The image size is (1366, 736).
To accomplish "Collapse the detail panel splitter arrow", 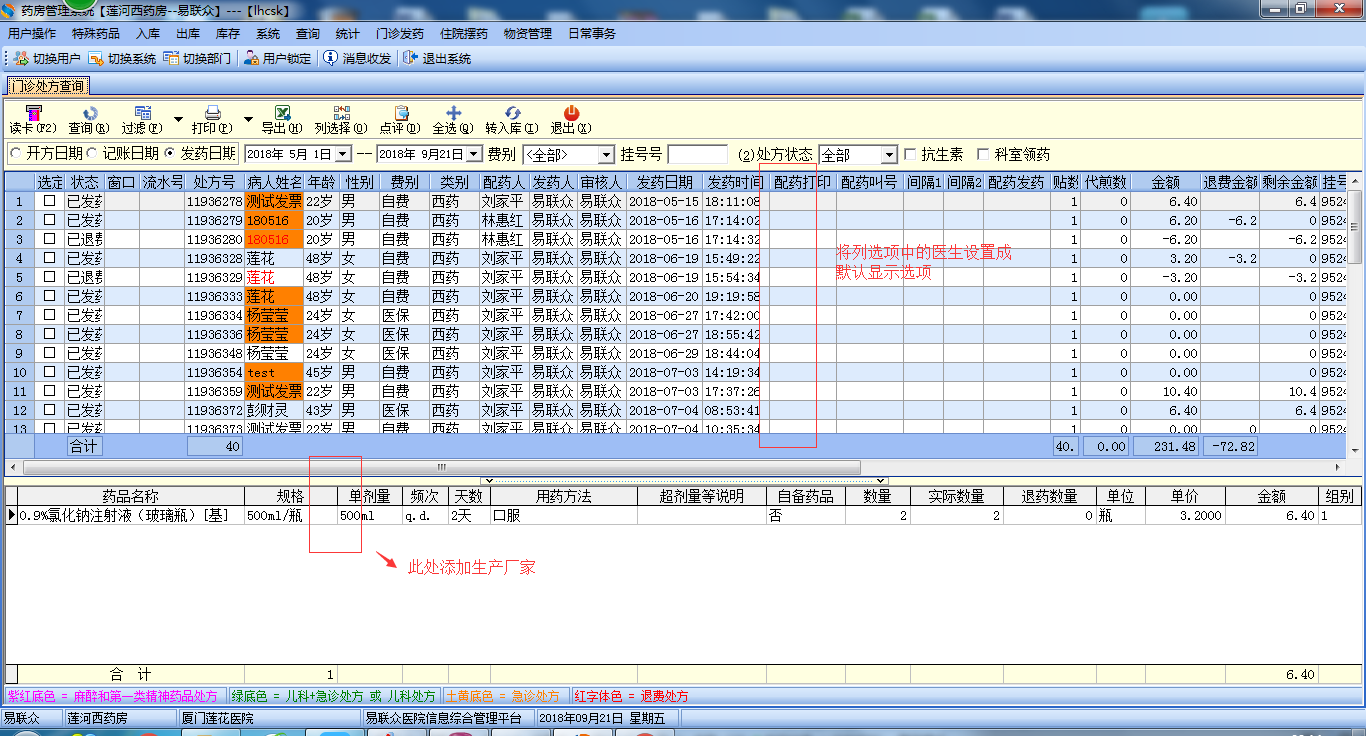I will pos(683,480).
